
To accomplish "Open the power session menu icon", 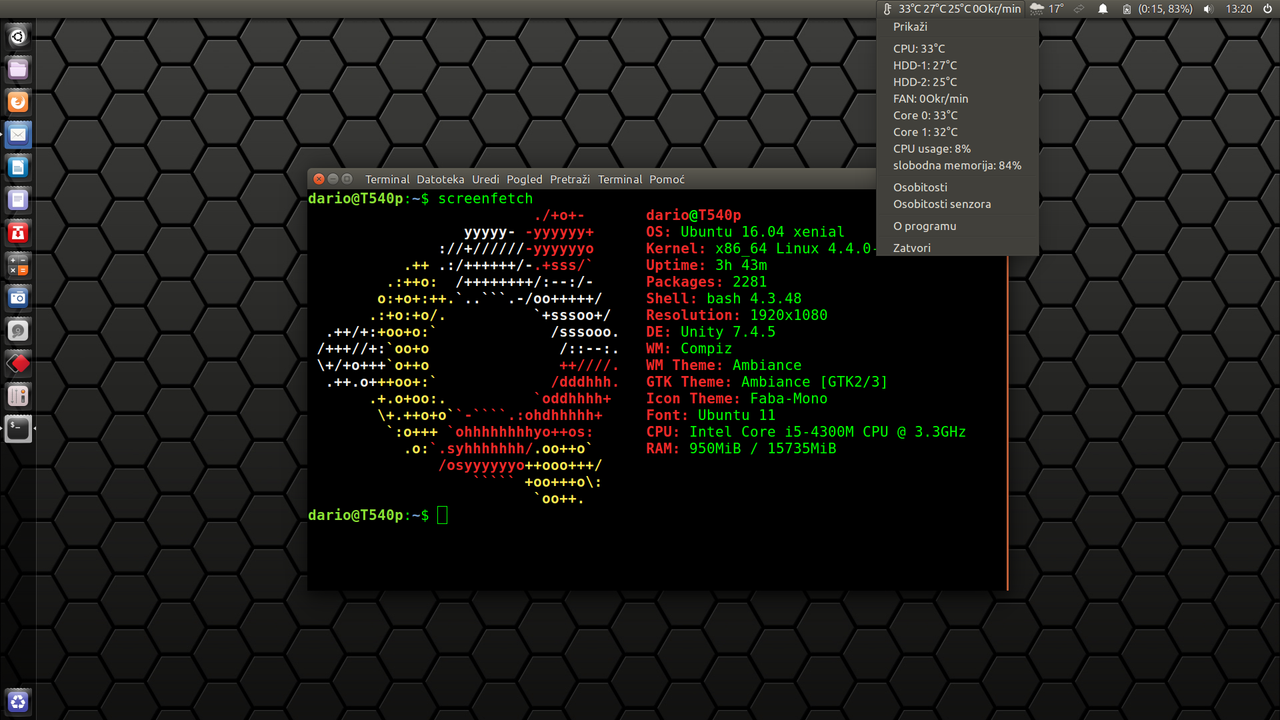I will [x=1267, y=9].
